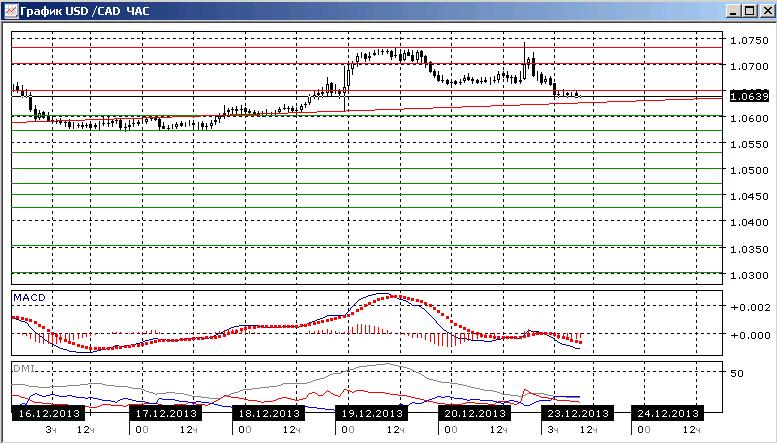Image resolution: width=777 pixels, height=444 pixels.
Task: Click the tall spike candle on 20.12.2013
Action: [525, 61]
